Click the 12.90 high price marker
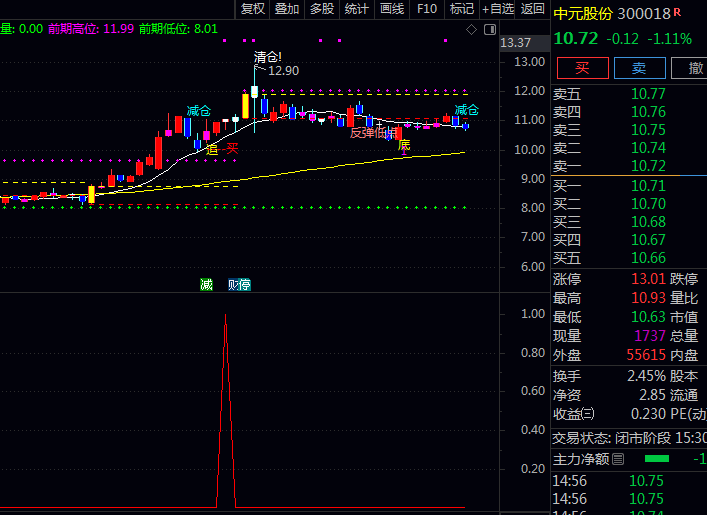This screenshot has height=515, width=707. pos(284,71)
